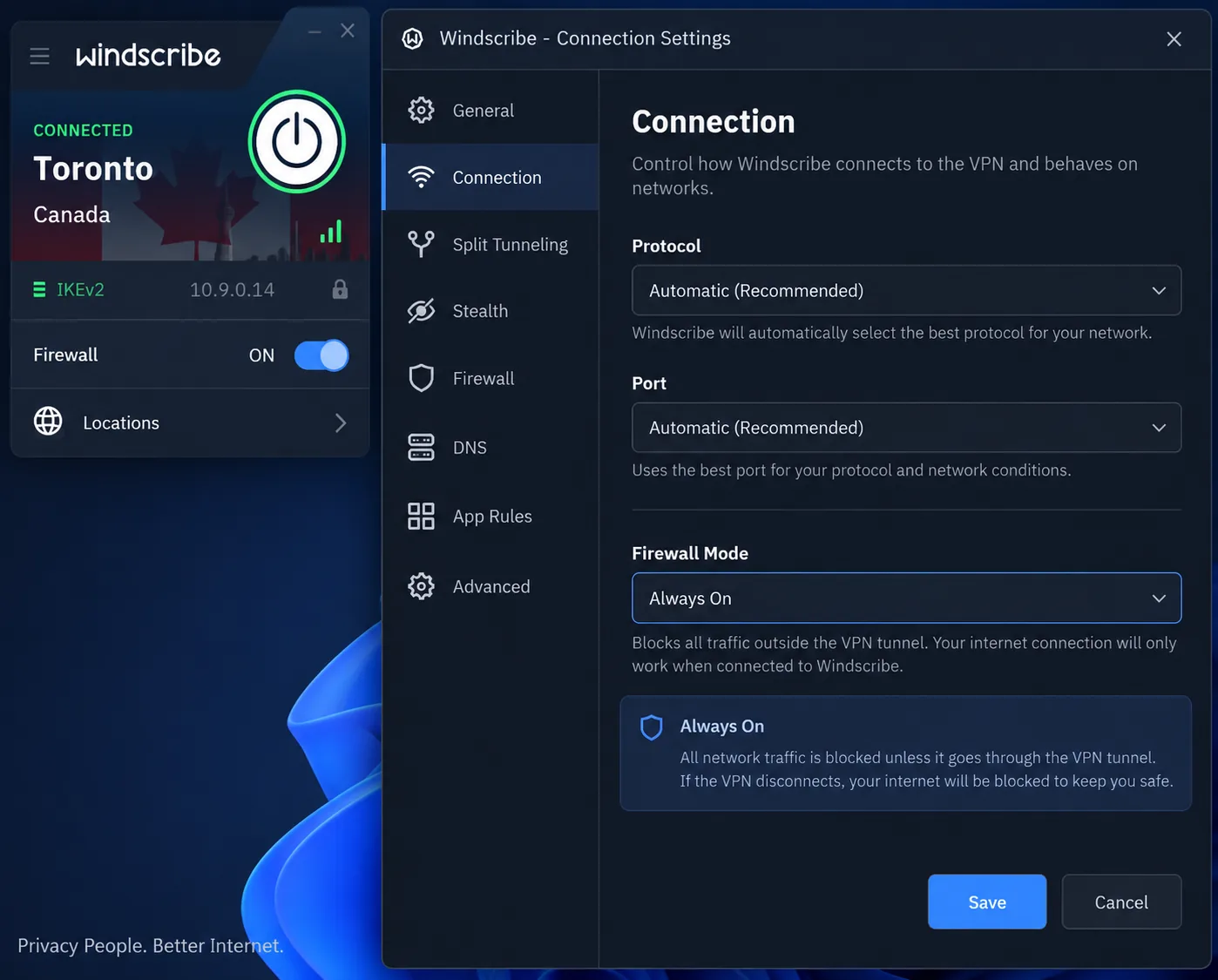
Task: Click the Toronto location name
Action: (x=93, y=168)
